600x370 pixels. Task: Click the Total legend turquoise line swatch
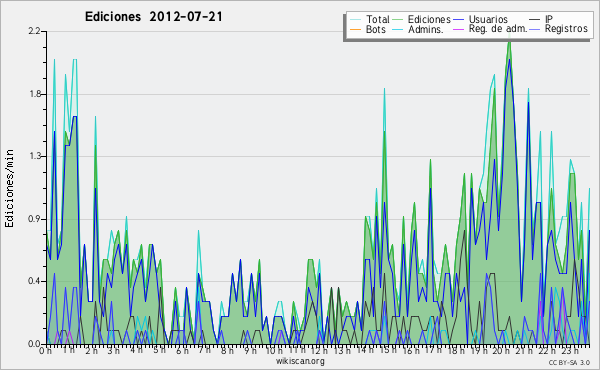pos(355,20)
